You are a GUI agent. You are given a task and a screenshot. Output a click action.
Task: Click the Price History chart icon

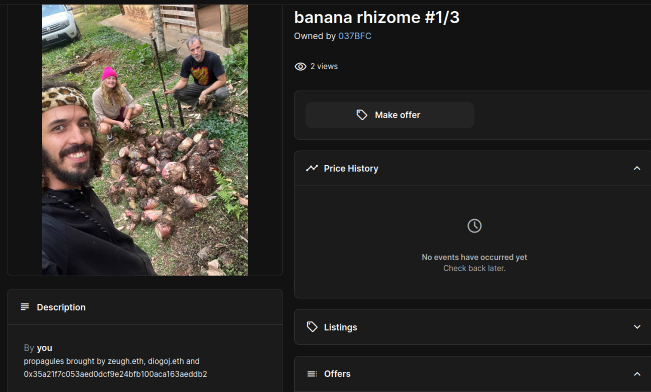click(x=312, y=168)
